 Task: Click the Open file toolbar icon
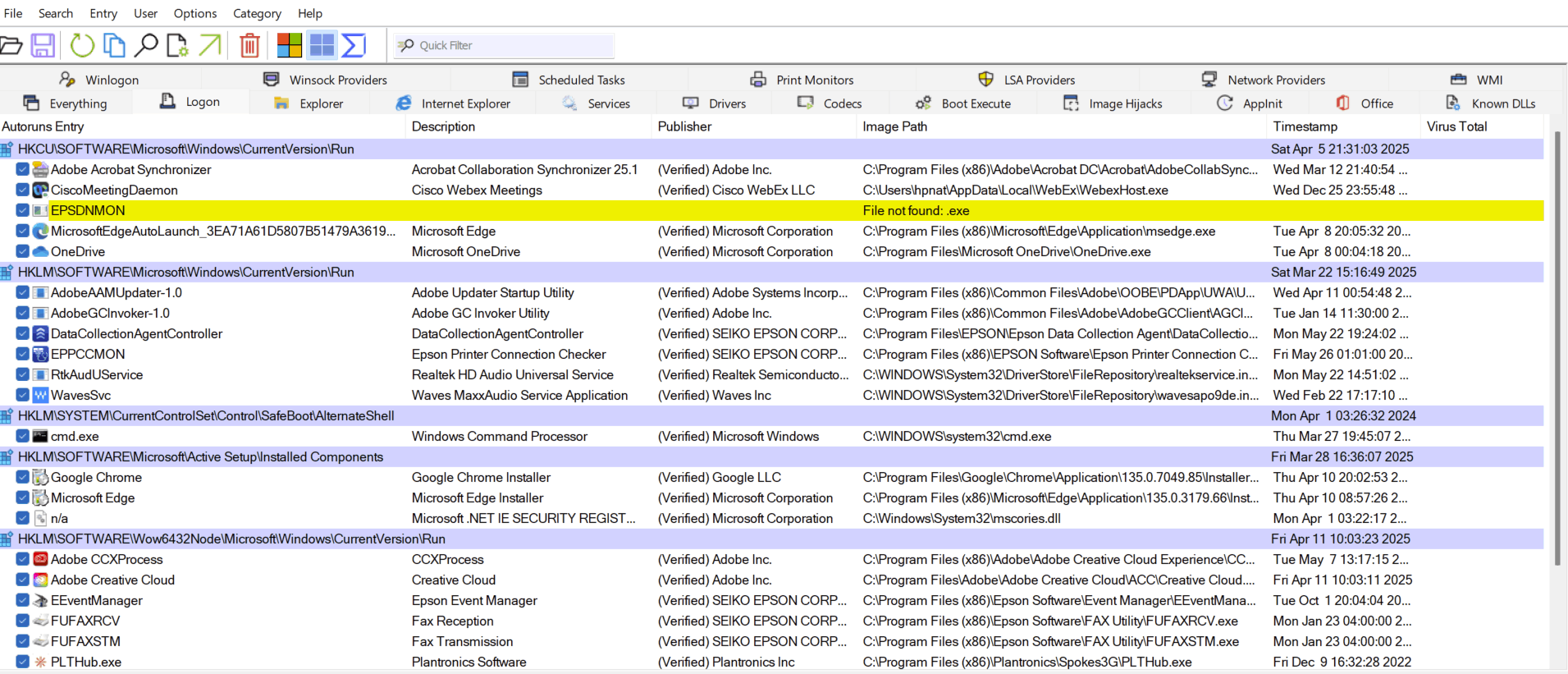coord(11,45)
